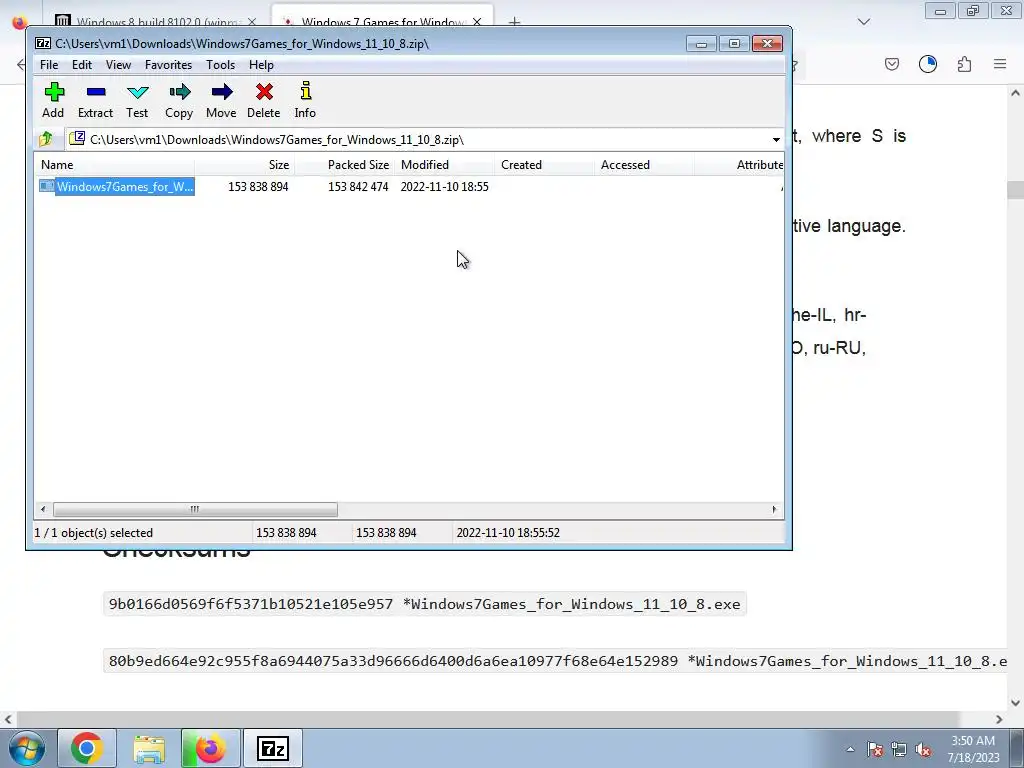Close the Windows 8 build tab
The width and height of the screenshot is (1024, 768).
252,22
